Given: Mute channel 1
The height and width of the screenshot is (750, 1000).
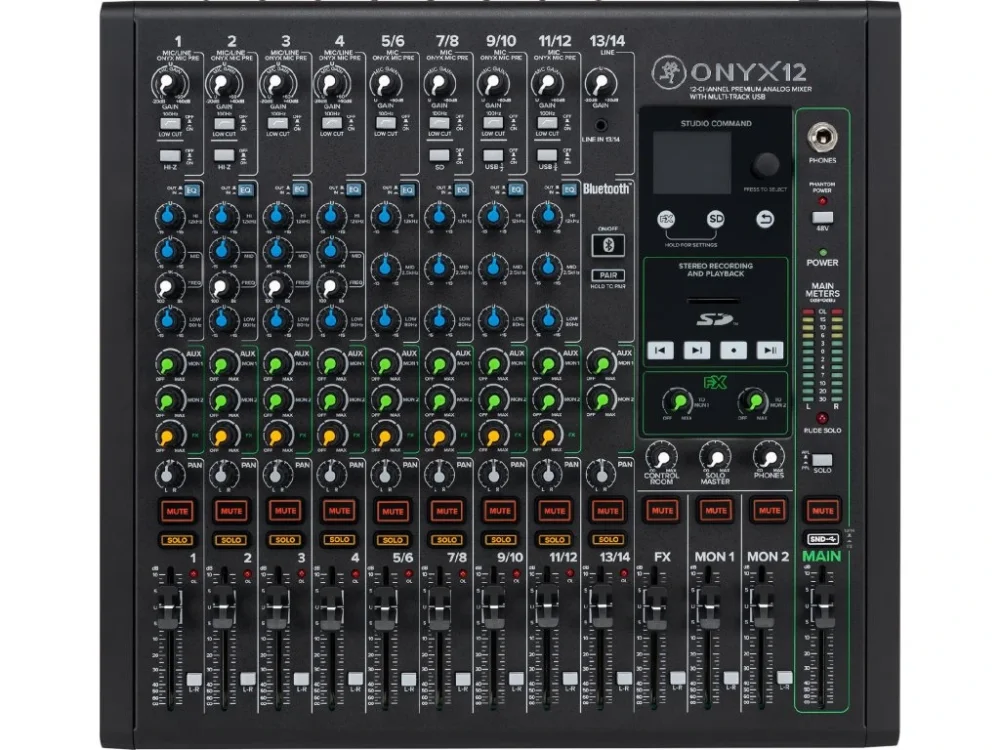Looking at the screenshot, I should click(x=175, y=511).
